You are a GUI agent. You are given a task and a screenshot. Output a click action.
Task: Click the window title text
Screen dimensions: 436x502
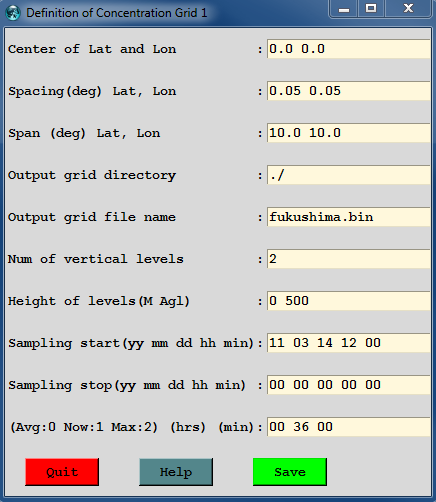click(117, 13)
